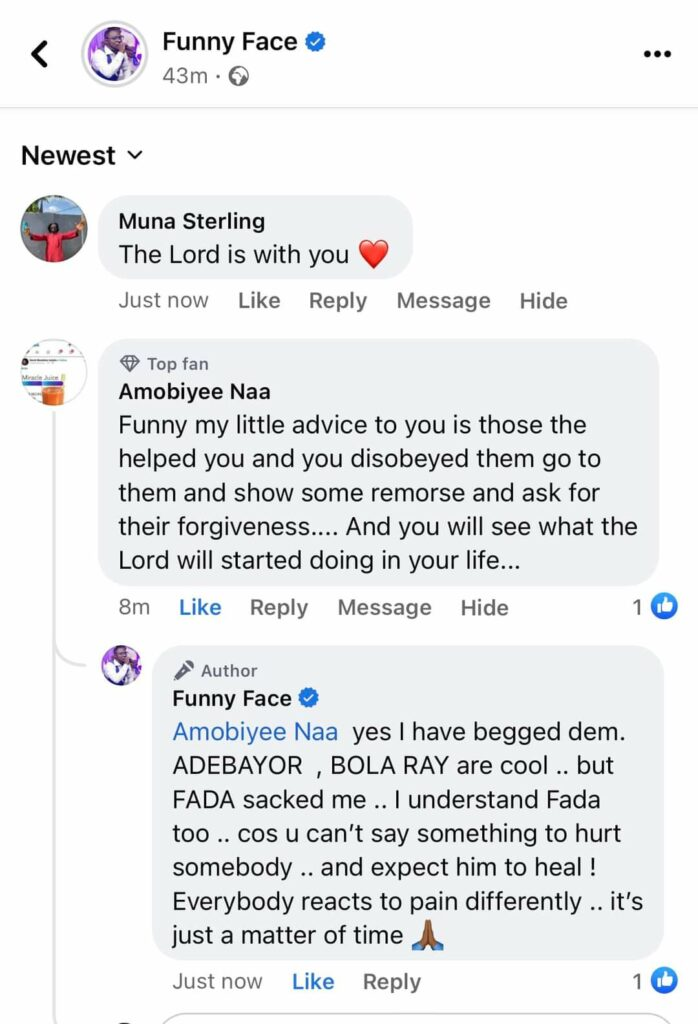This screenshot has width=698, height=1024.
Task: Tap the Top fan diamond badge
Action: (x=130, y=364)
